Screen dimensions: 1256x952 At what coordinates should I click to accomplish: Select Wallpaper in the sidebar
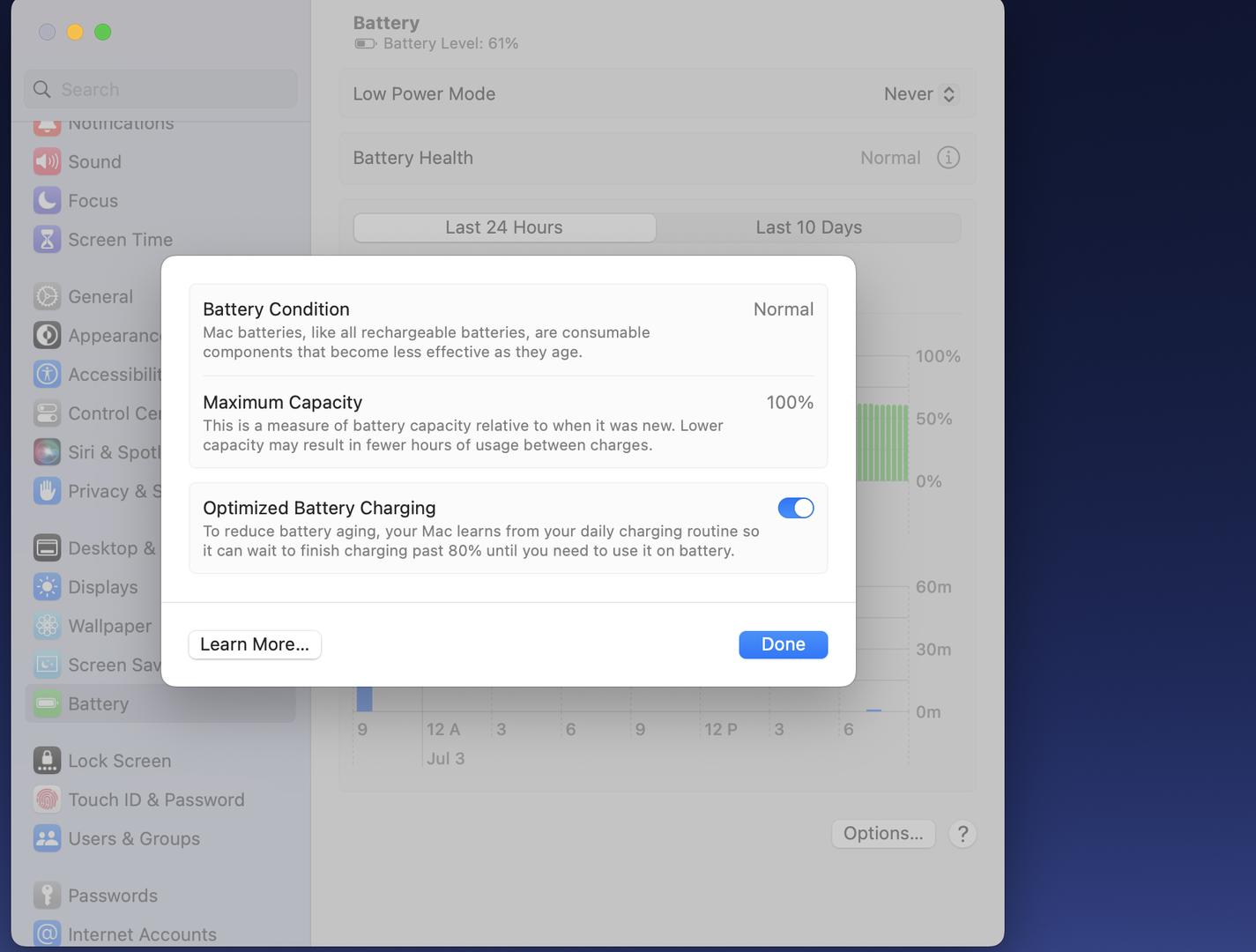click(109, 626)
